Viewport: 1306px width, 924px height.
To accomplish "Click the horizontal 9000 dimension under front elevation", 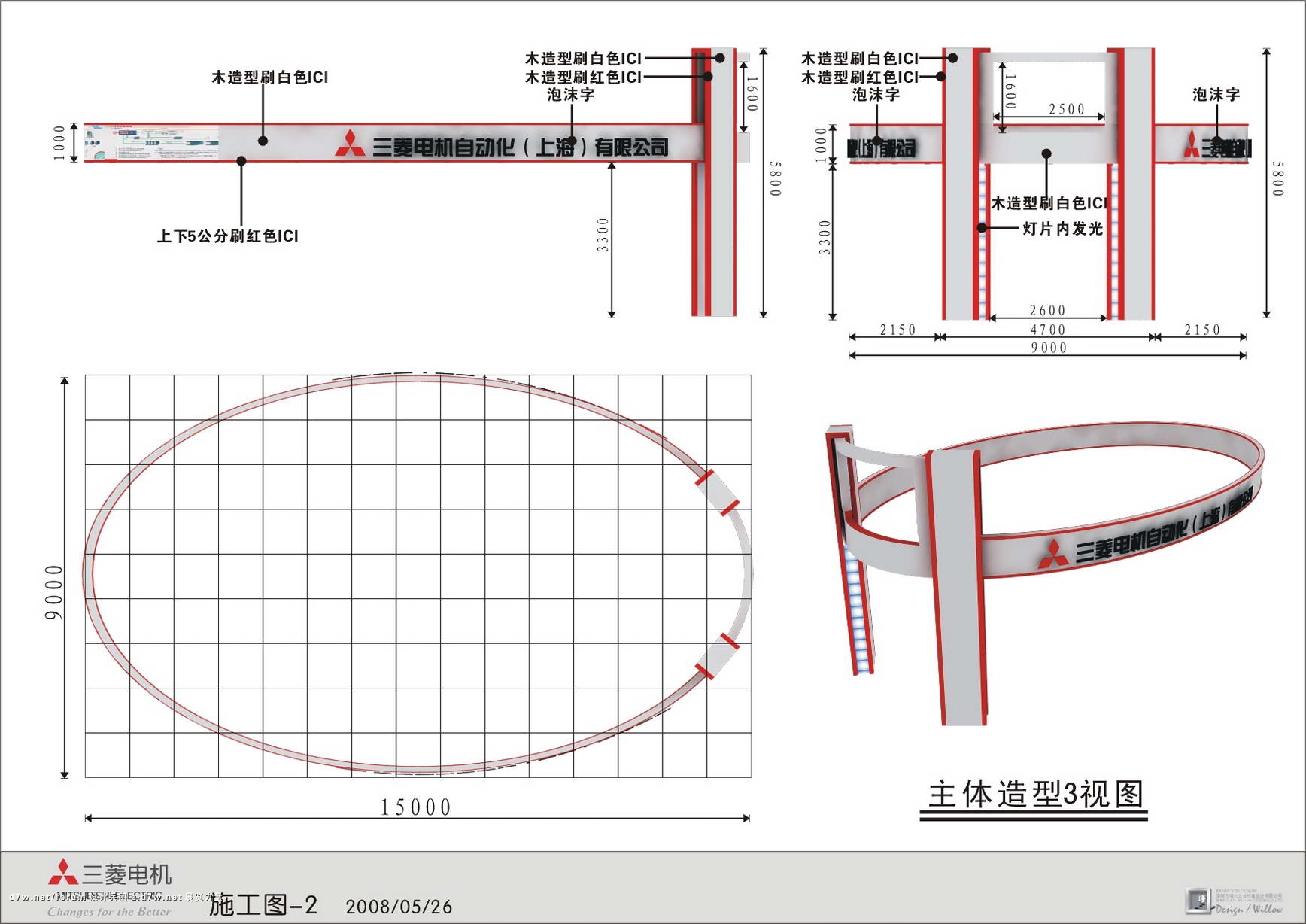I will (x=1049, y=348).
